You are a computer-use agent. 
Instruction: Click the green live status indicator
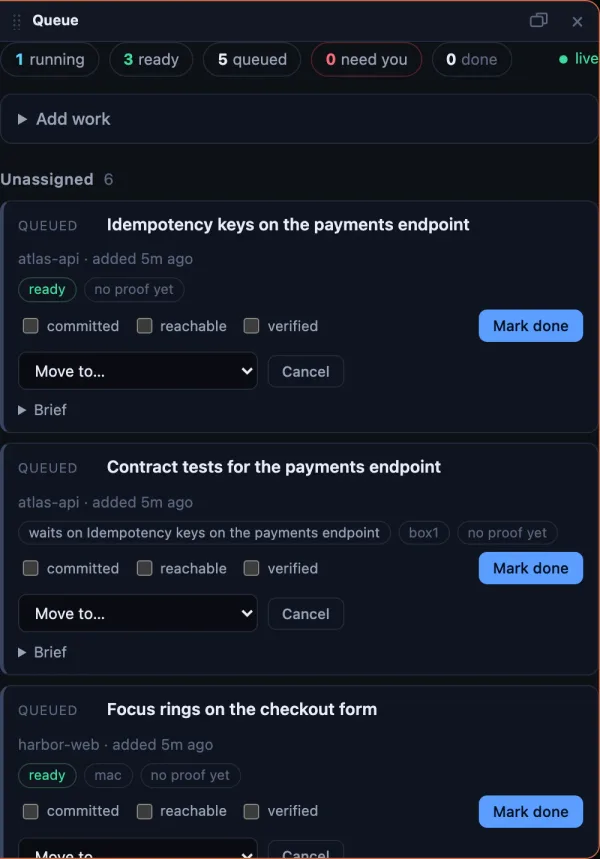tap(578, 59)
